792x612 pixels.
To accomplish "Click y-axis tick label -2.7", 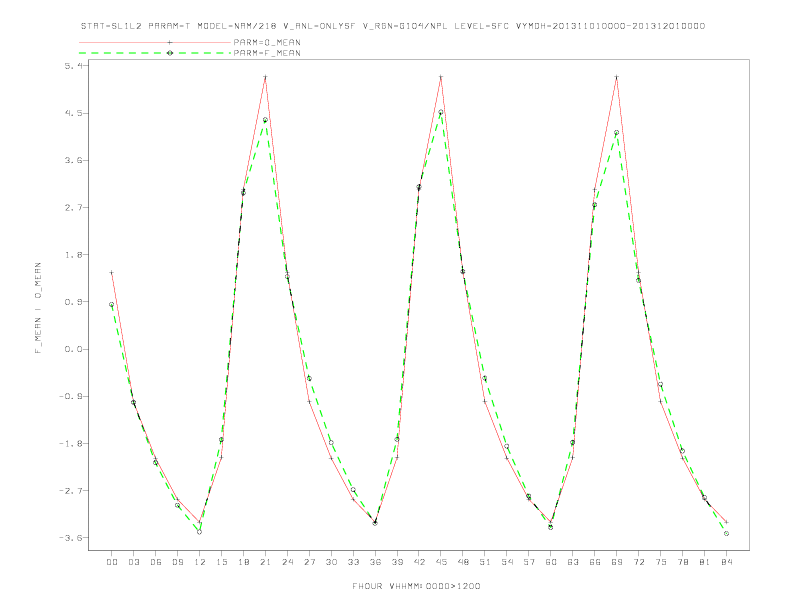I will 70,491.
